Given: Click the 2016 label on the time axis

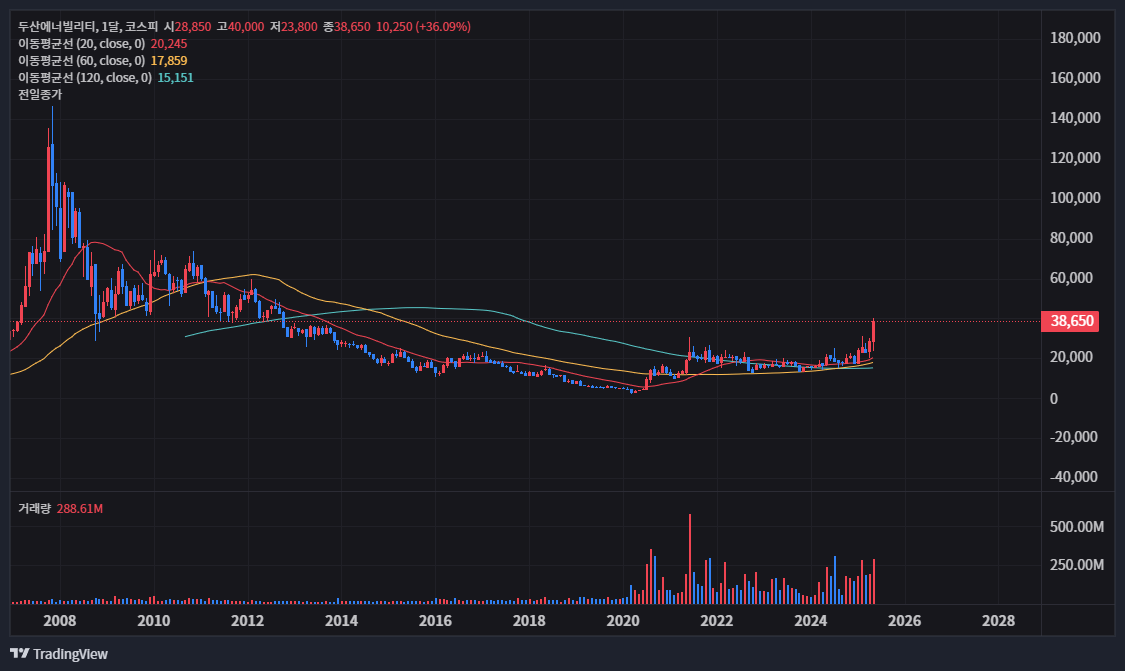Looking at the screenshot, I should click(x=435, y=621).
